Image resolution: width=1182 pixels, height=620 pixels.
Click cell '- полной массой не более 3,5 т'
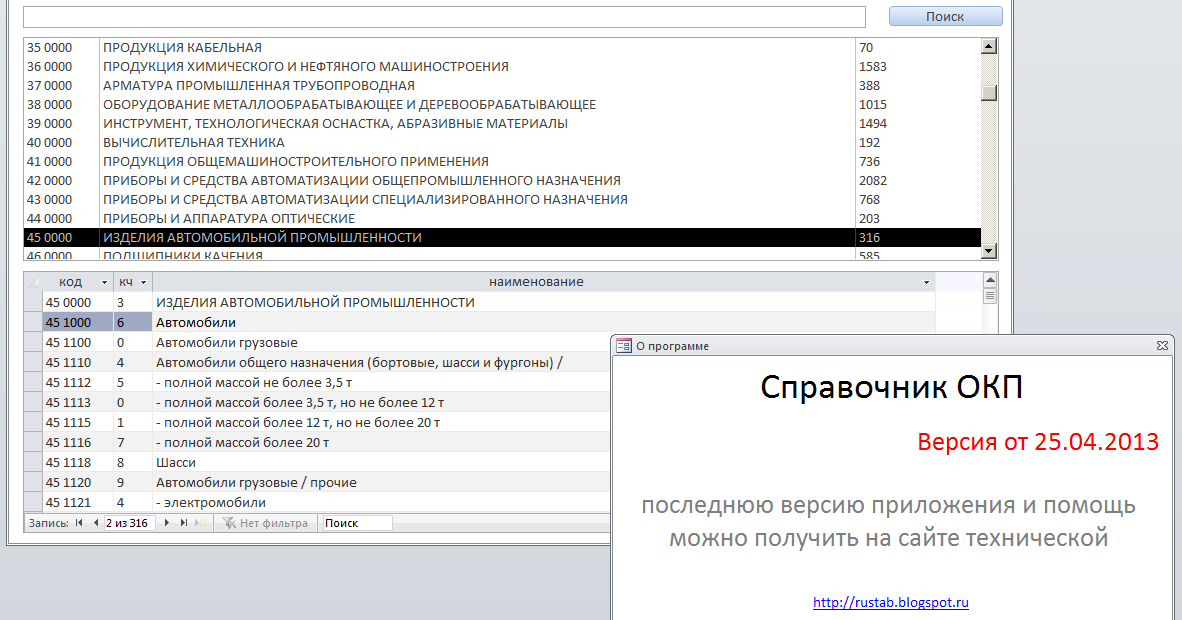point(381,382)
